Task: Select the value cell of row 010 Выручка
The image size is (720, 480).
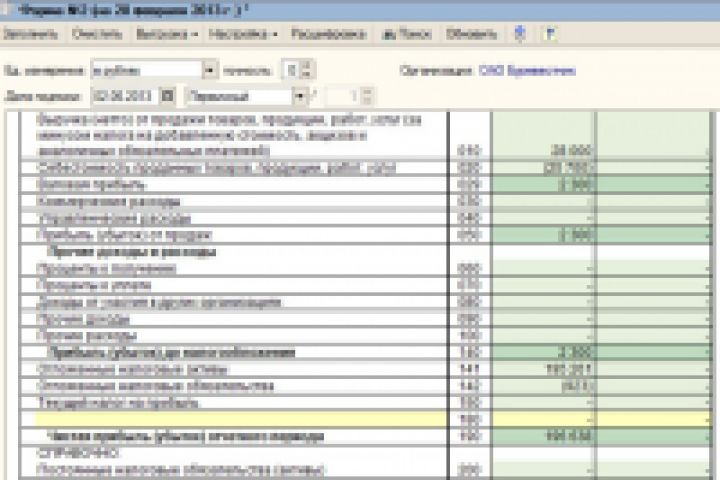Action: (x=543, y=136)
